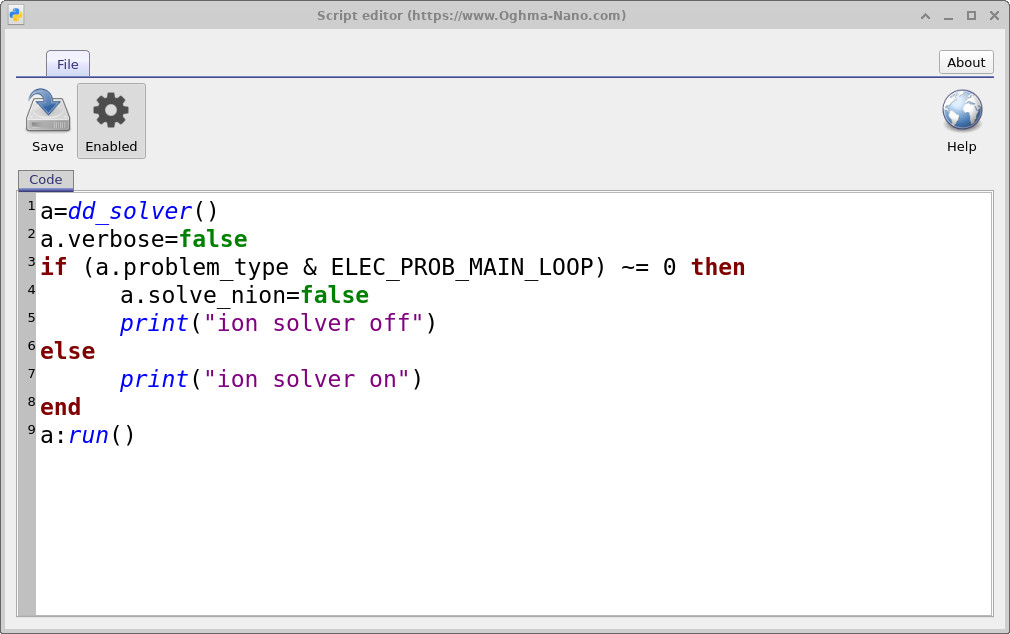
Task: Close the Script editor window
Action: click(x=993, y=15)
